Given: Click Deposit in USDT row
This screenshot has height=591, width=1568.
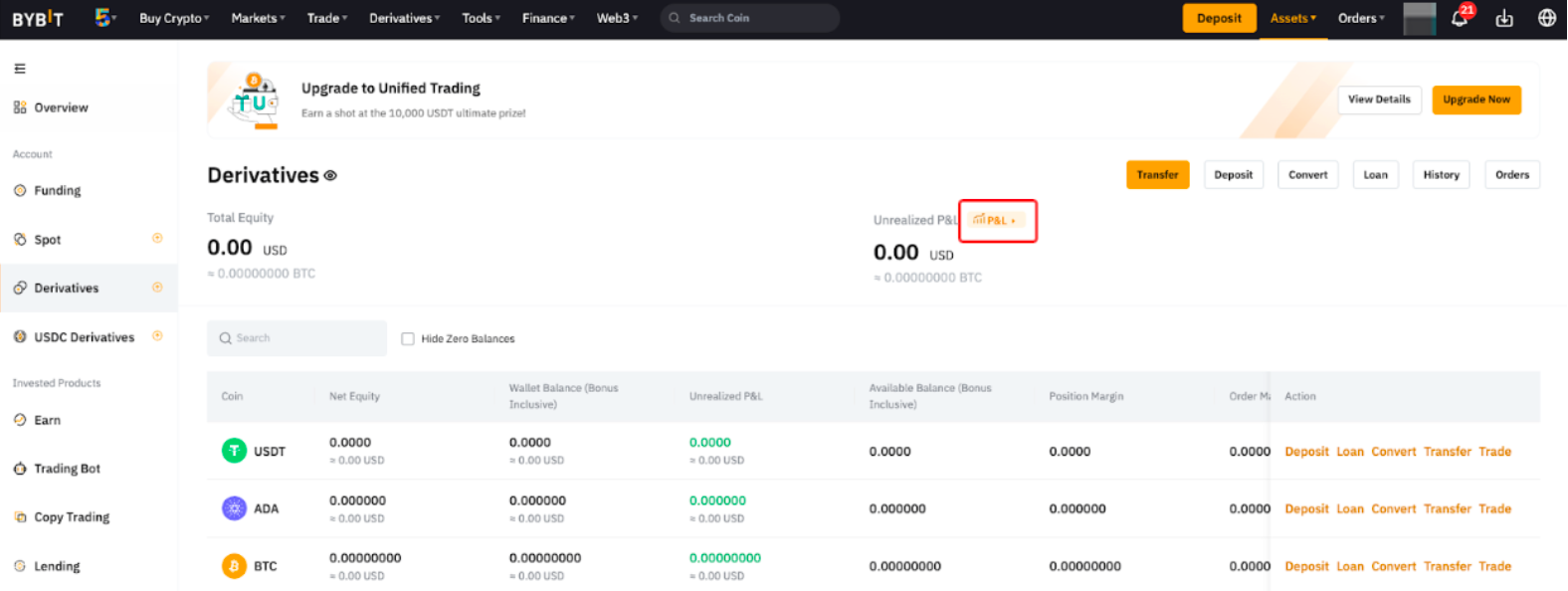Looking at the screenshot, I should pyautogui.click(x=1306, y=452).
